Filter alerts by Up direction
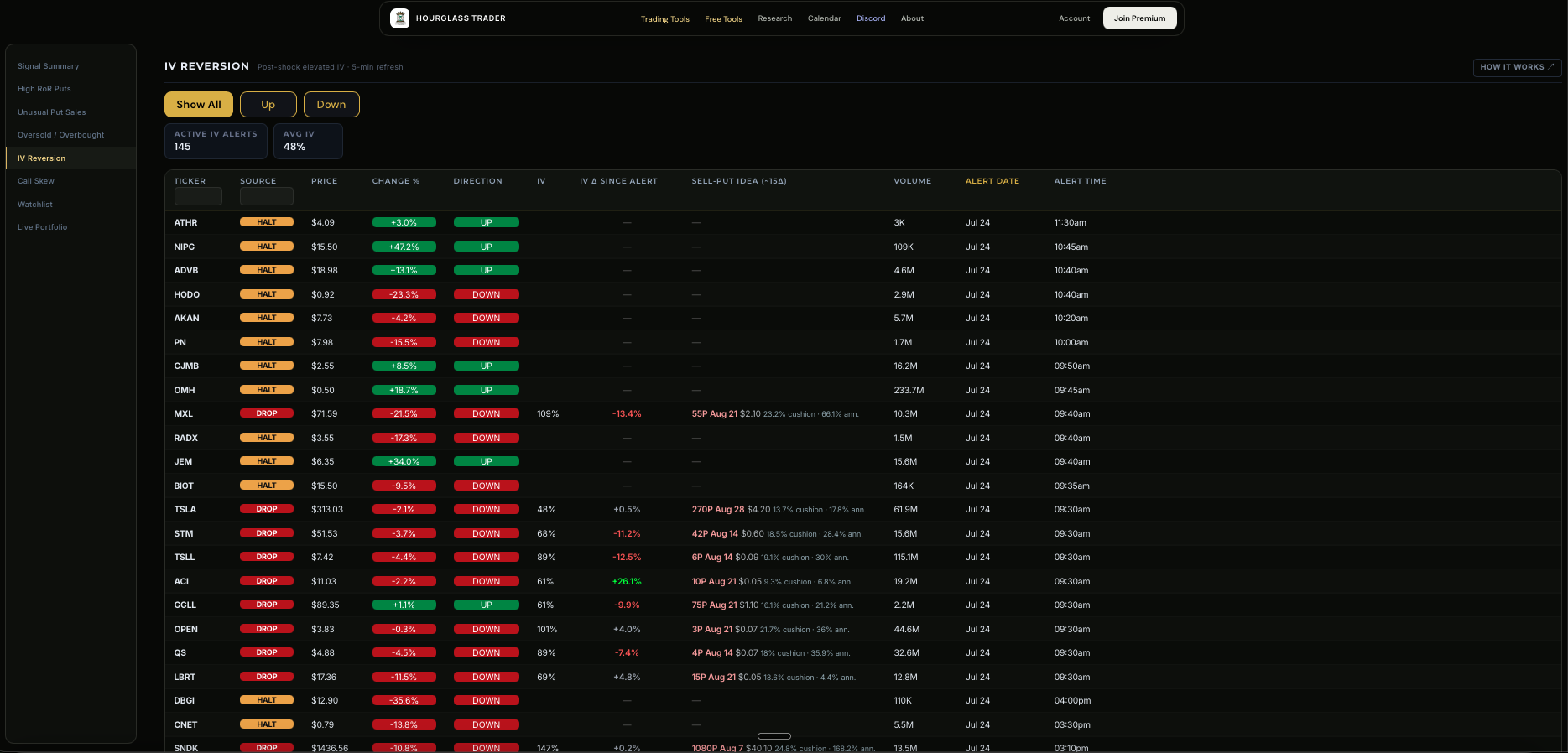Image resolution: width=1568 pixels, height=753 pixels. 268,105
